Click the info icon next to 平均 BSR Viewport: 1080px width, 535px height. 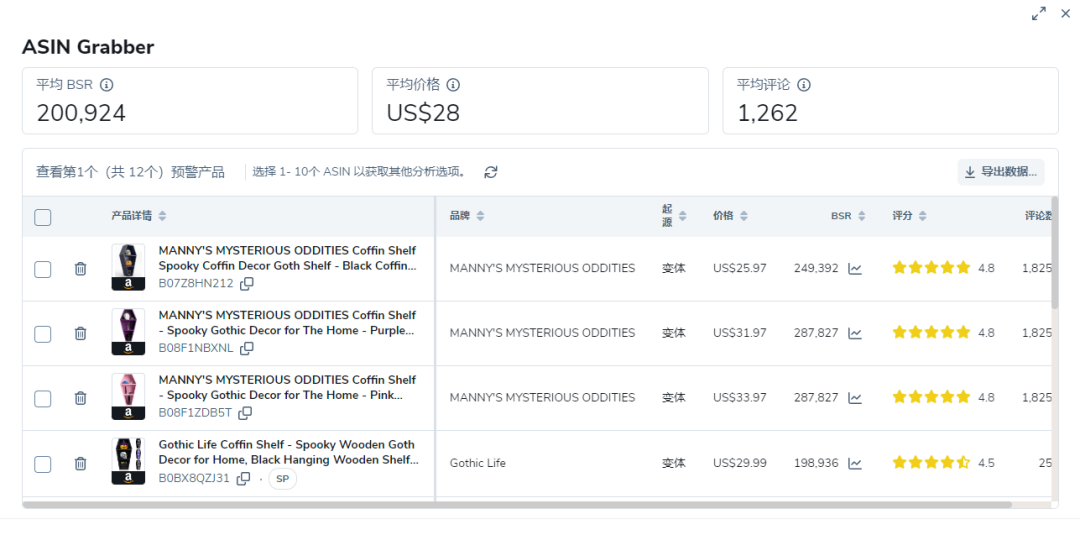107,85
